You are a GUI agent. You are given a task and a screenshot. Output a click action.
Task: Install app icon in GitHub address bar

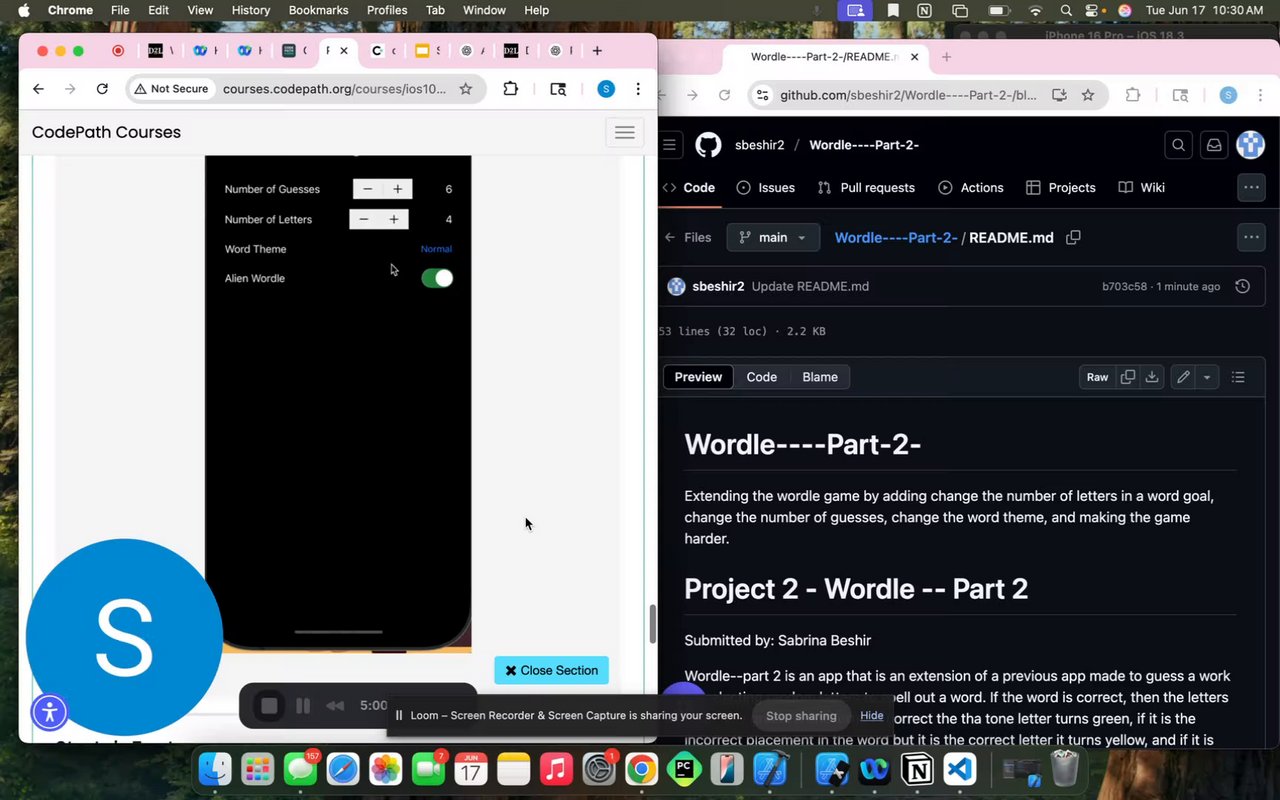point(1059,95)
